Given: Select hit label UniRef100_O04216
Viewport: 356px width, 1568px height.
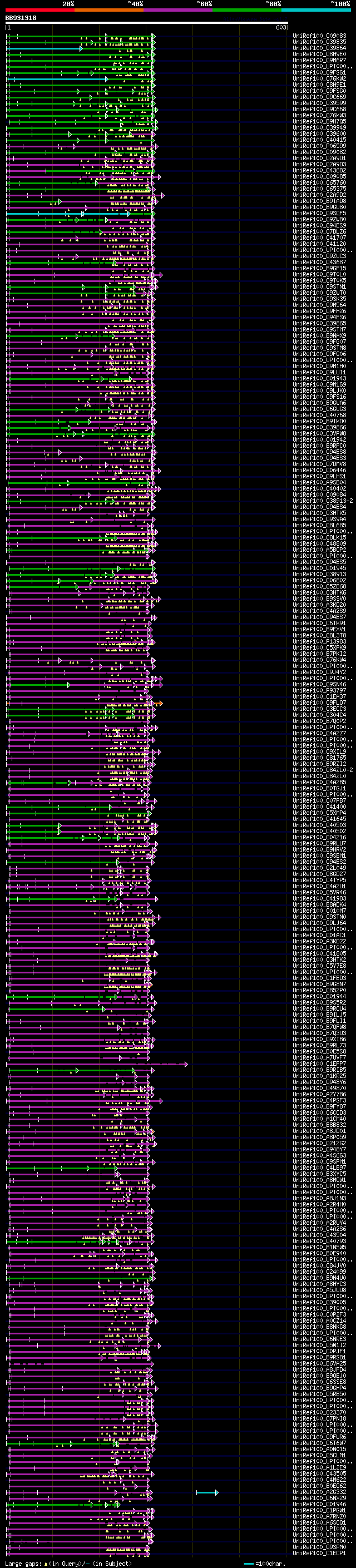Looking at the screenshot, I should point(319,837).
